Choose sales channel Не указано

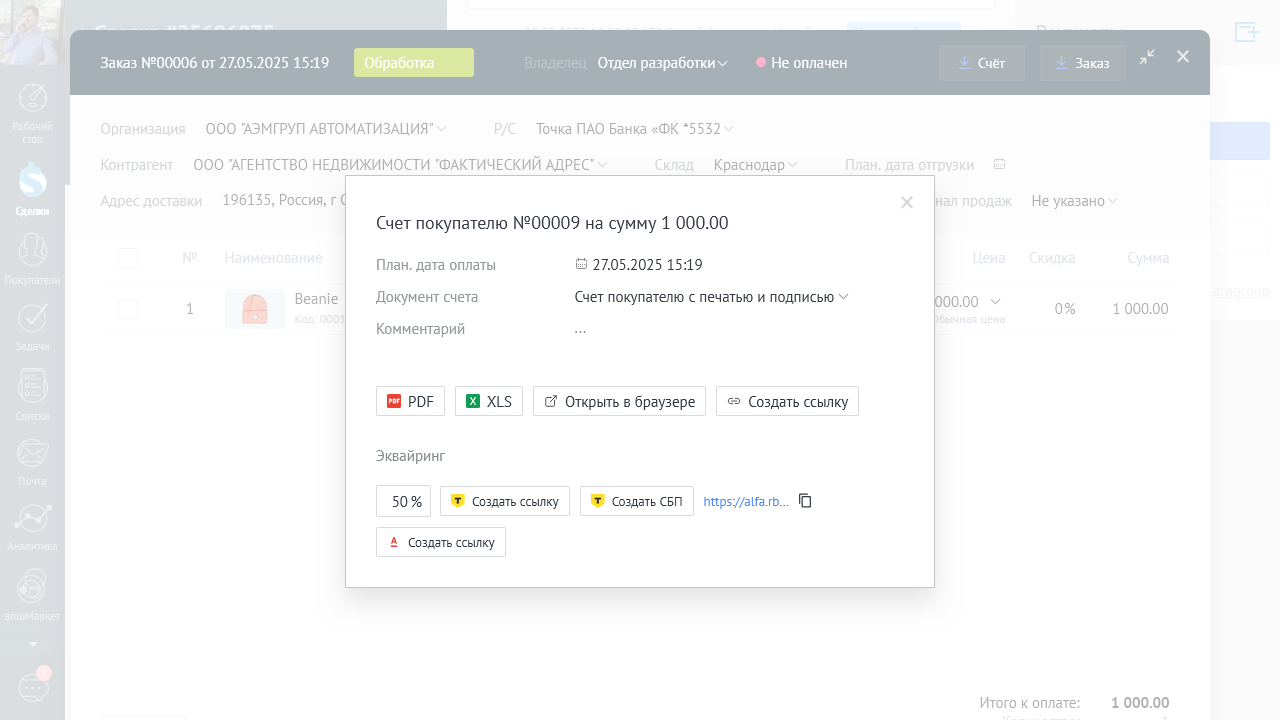tap(1074, 201)
